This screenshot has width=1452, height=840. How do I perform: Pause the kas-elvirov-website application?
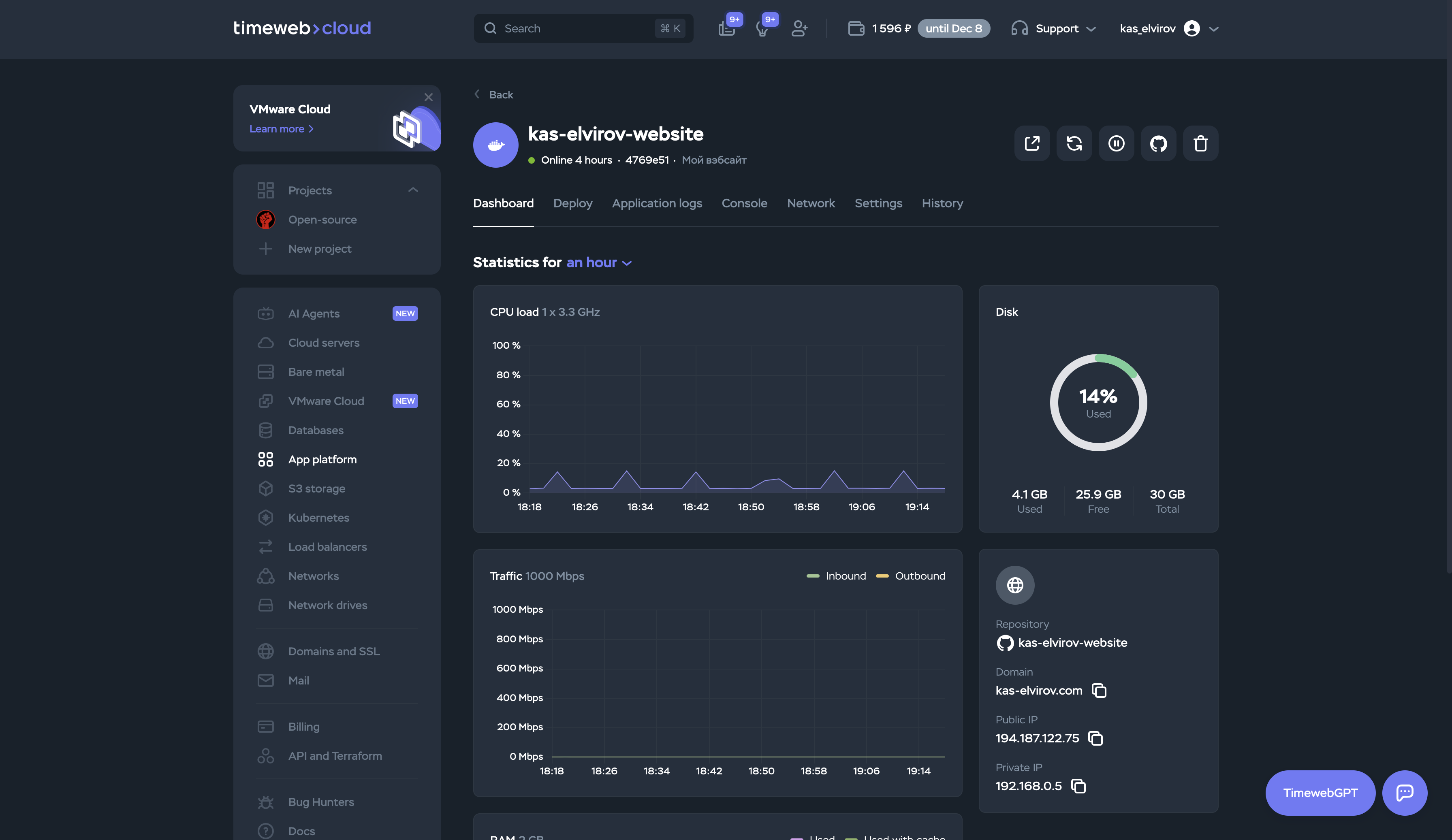[x=1116, y=143]
